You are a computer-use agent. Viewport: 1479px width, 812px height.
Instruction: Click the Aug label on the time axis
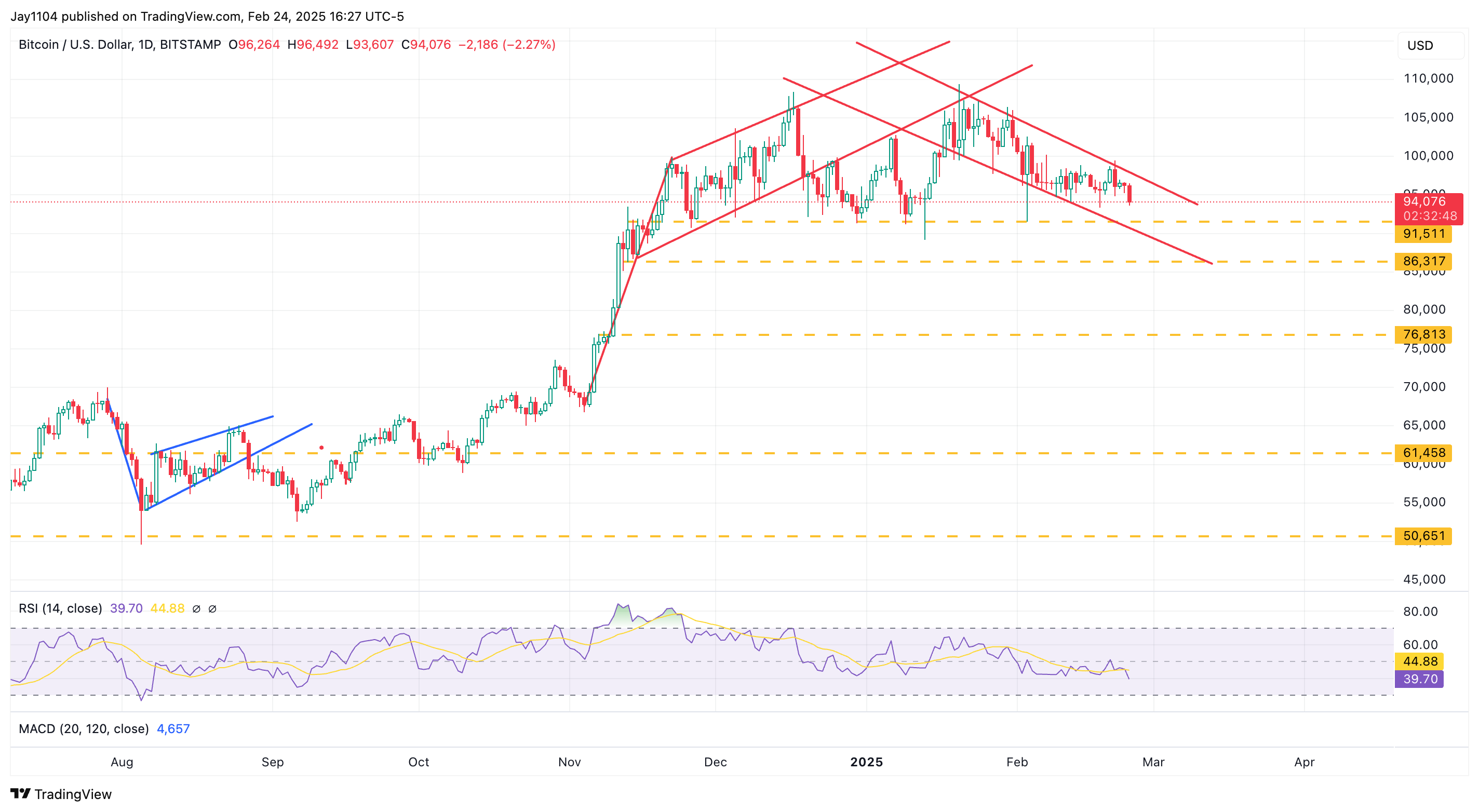click(x=122, y=762)
